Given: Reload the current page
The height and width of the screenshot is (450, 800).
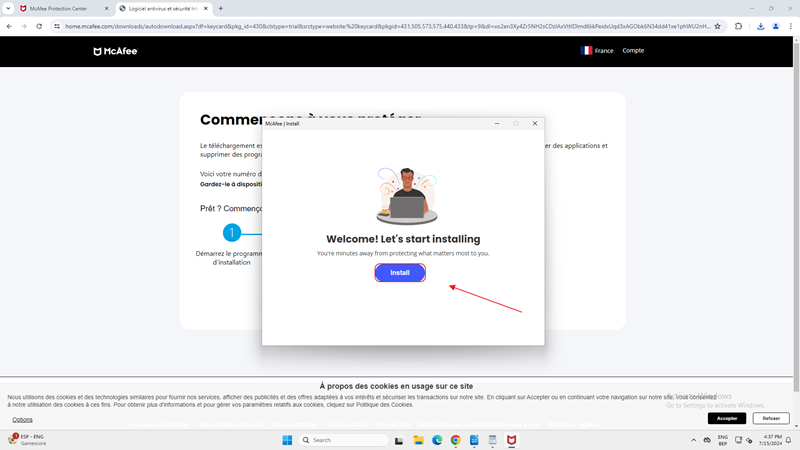Looking at the screenshot, I should coord(39,26).
